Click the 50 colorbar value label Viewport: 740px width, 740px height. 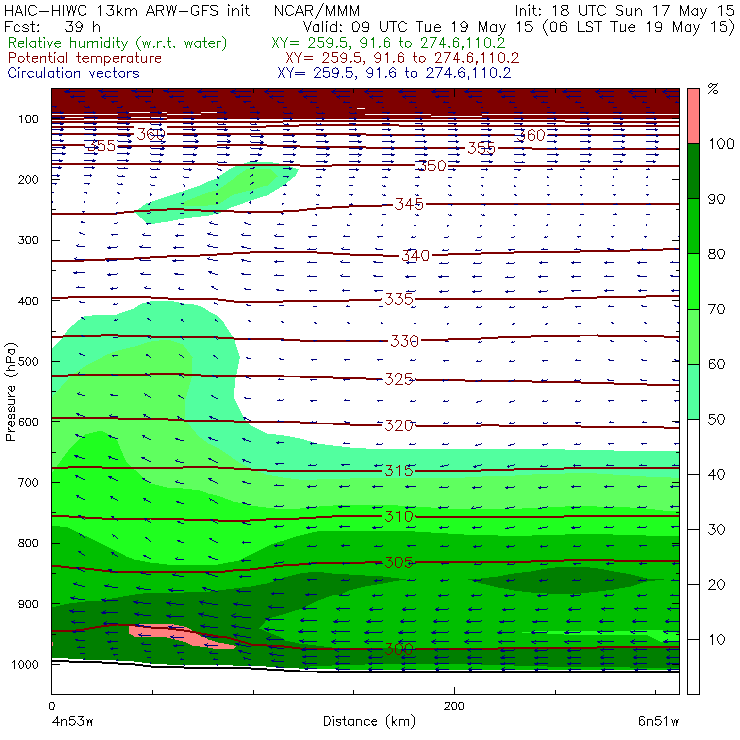click(716, 420)
